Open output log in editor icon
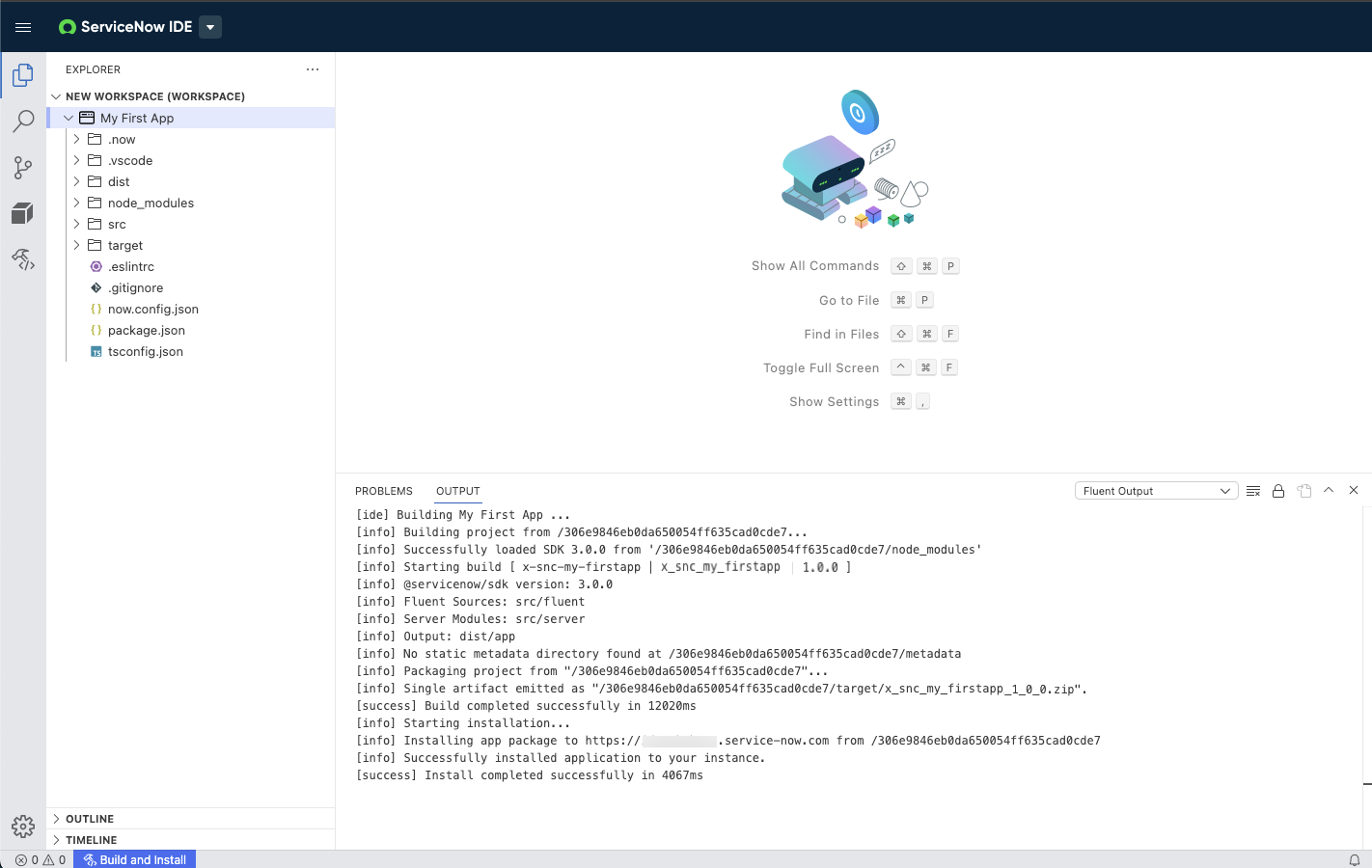This screenshot has height=868, width=1372. coord(1304,491)
